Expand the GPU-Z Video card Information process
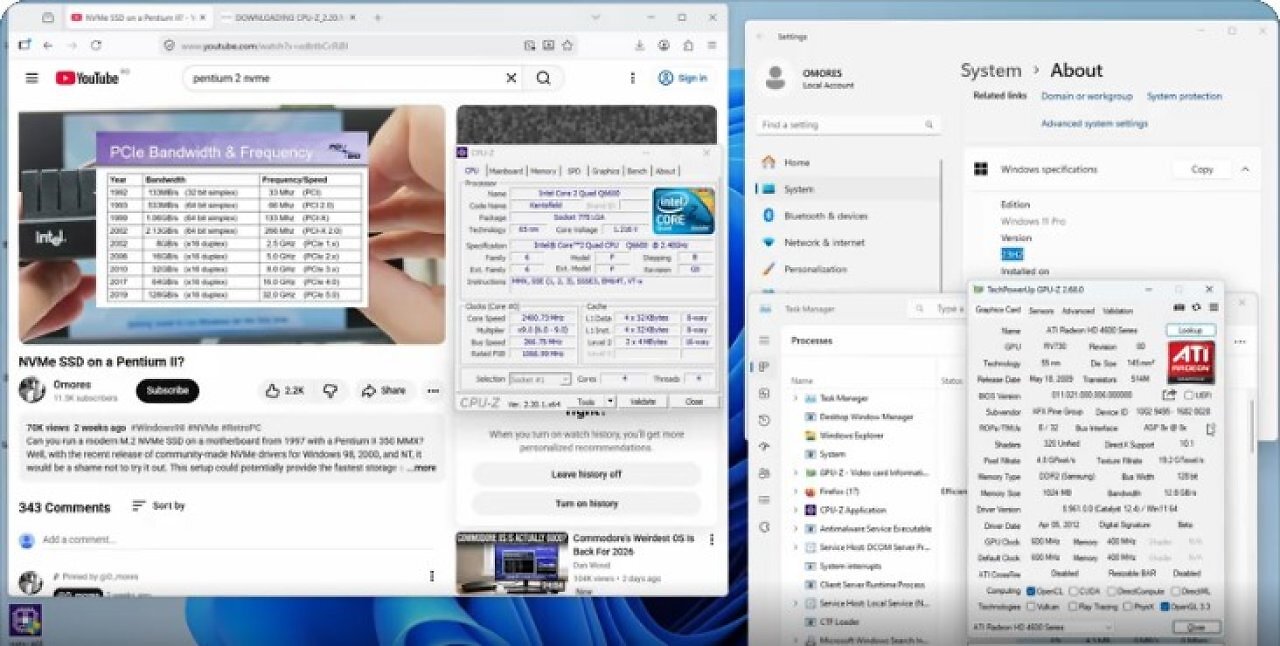 coord(796,473)
